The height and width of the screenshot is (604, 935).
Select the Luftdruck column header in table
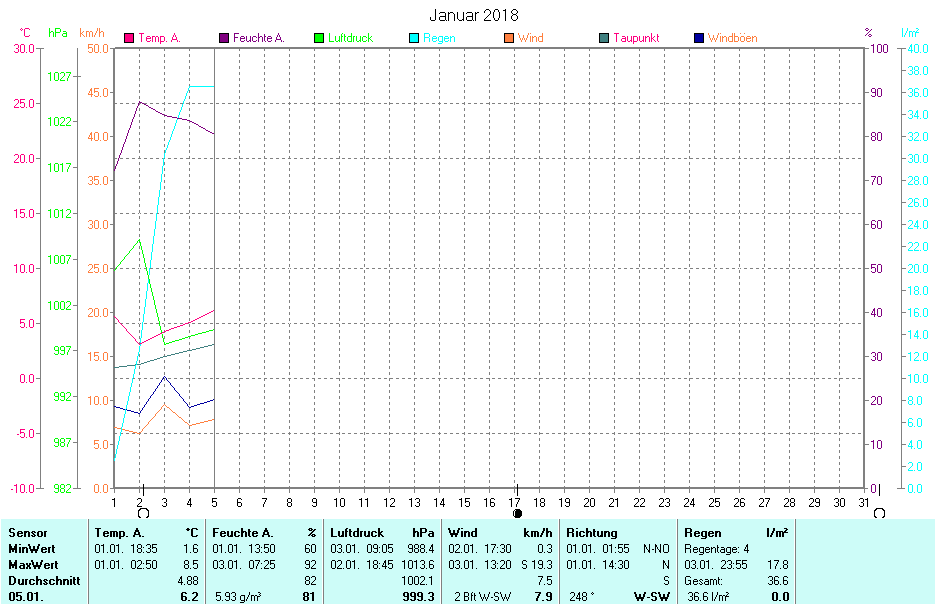point(356,533)
